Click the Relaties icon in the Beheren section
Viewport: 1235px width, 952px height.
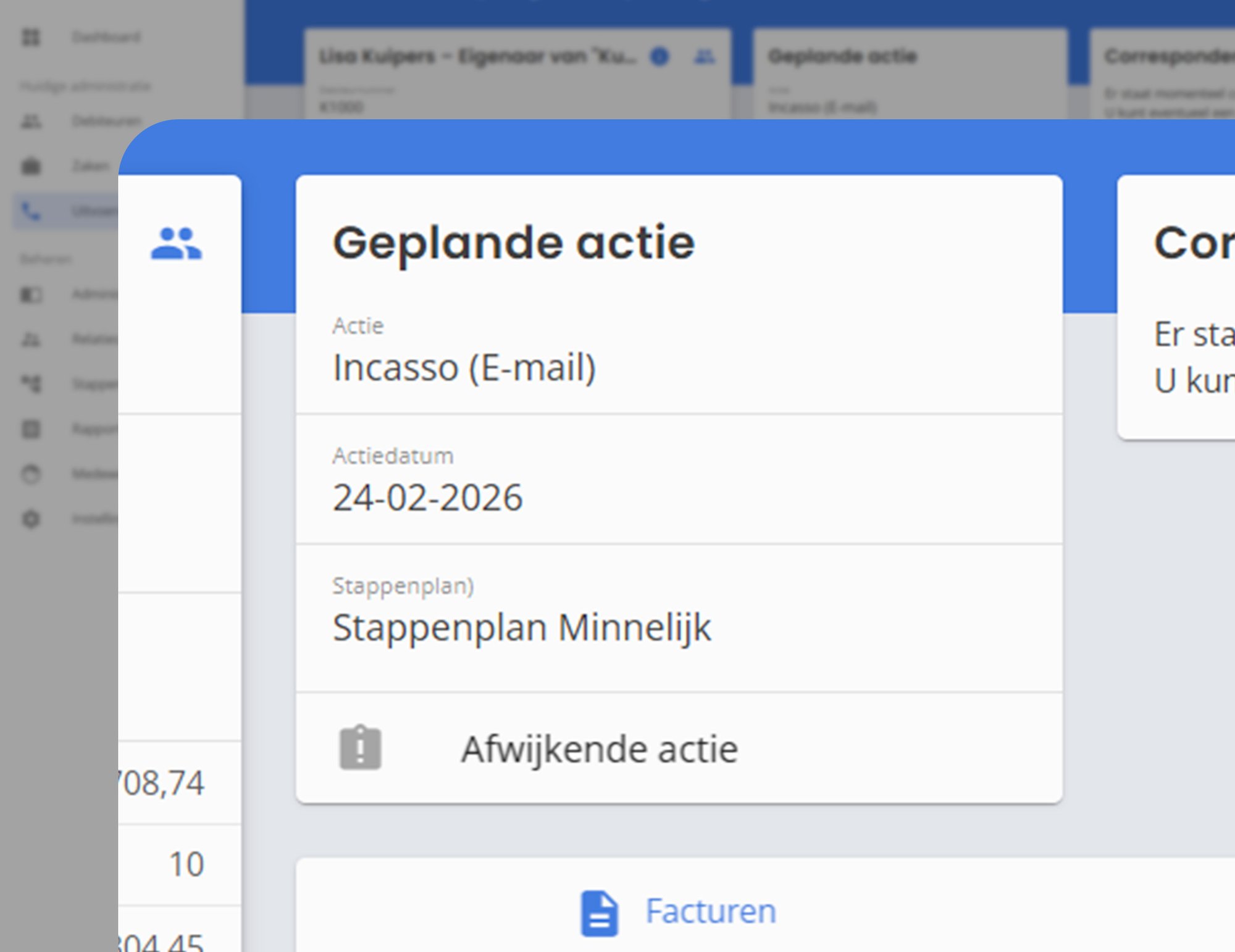click(31, 339)
